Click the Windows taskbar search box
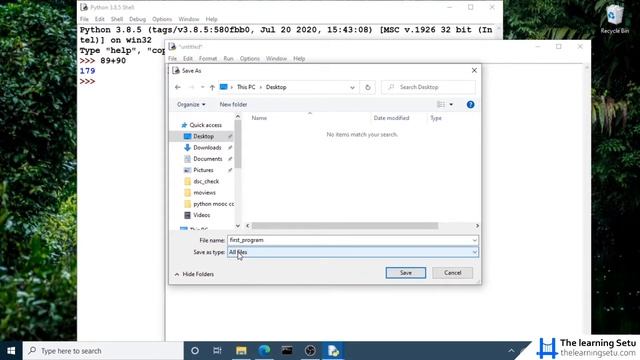The height and width of the screenshot is (360, 640). click(103, 351)
